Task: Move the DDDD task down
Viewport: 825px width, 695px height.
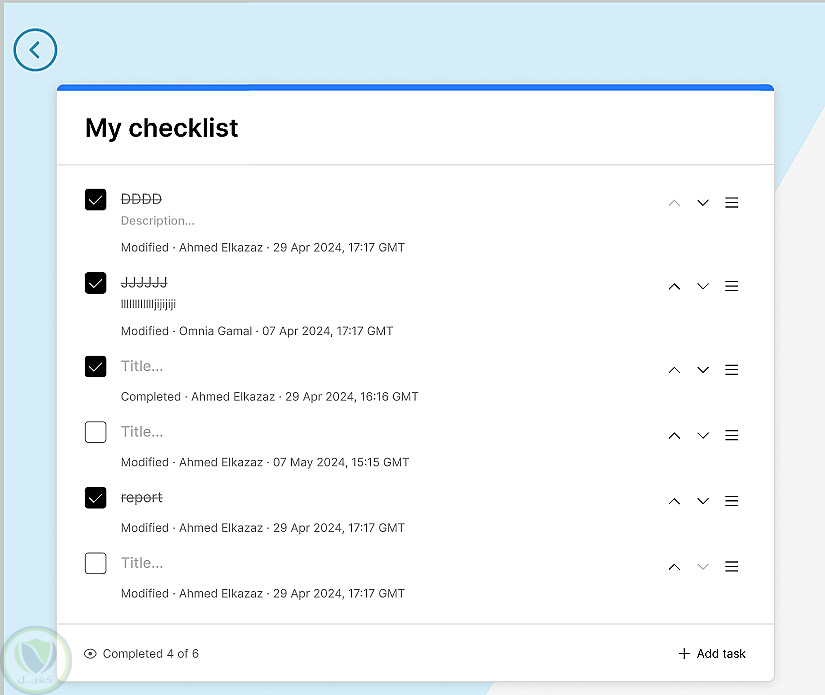Action: tap(703, 203)
